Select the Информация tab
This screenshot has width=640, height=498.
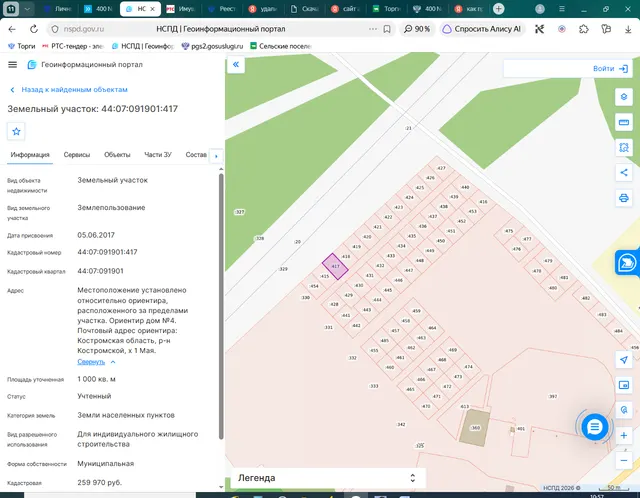click(30, 155)
